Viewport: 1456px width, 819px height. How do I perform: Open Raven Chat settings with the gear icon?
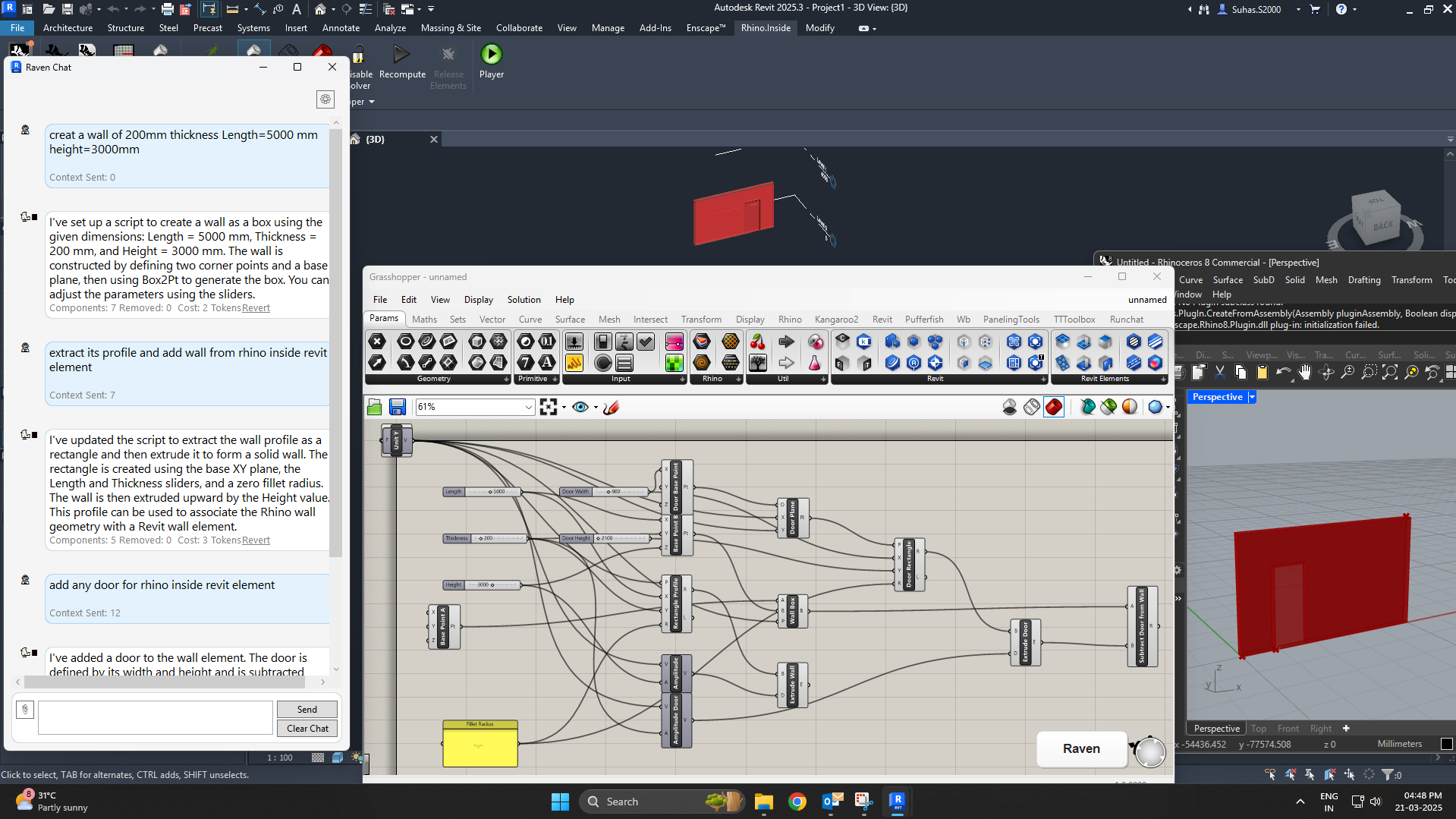point(325,99)
